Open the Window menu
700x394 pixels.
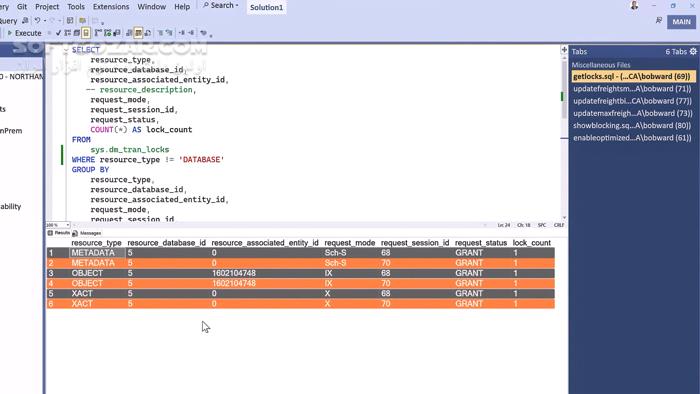pos(151,7)
